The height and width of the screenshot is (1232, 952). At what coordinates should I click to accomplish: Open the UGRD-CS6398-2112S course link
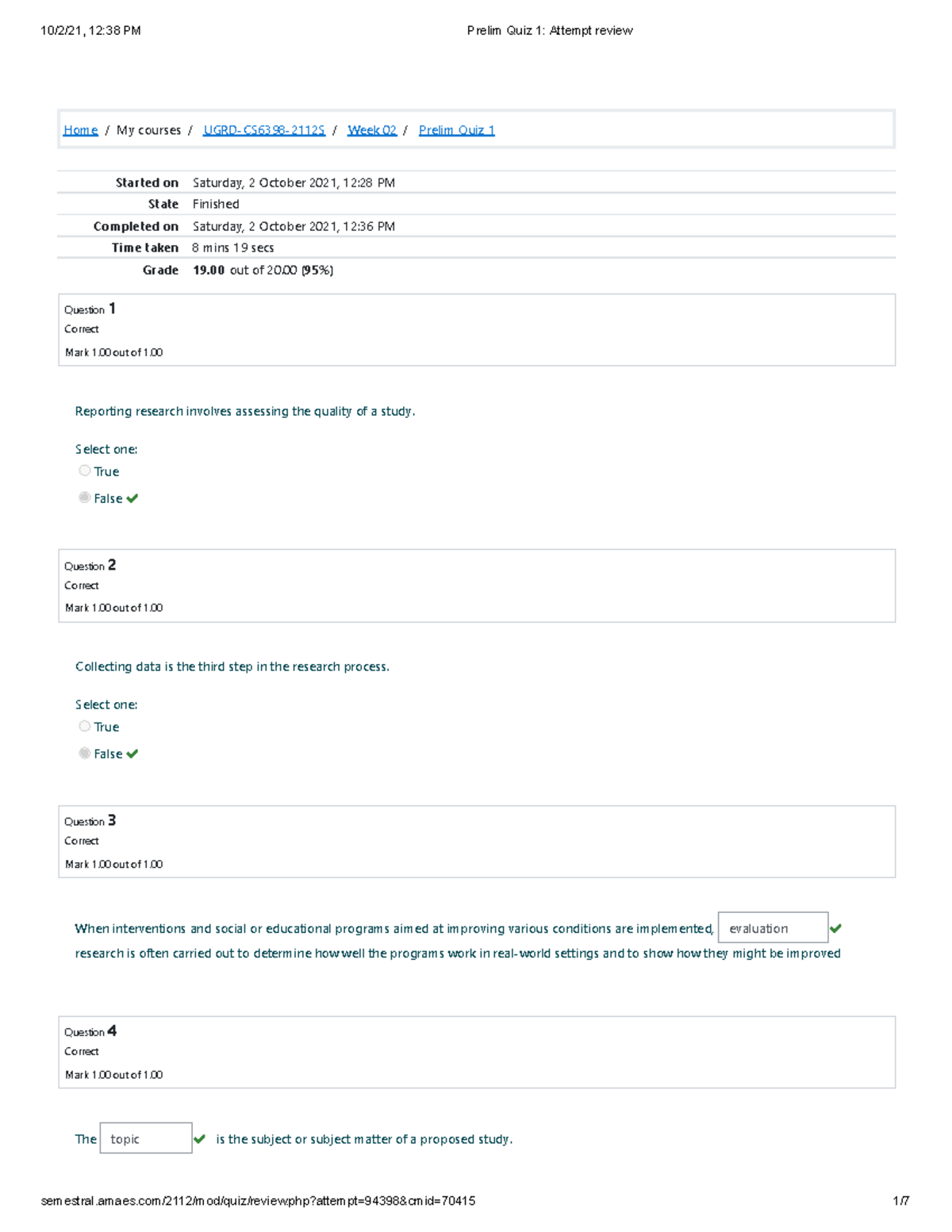pos(264,130)
